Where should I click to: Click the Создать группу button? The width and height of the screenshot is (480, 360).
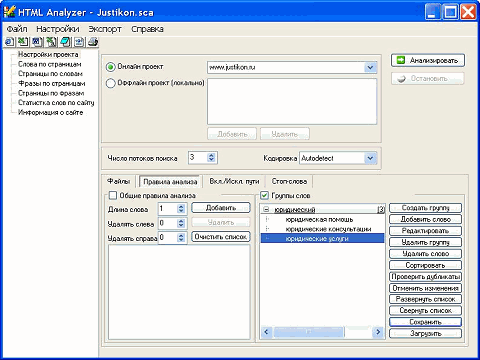(426, 208)
